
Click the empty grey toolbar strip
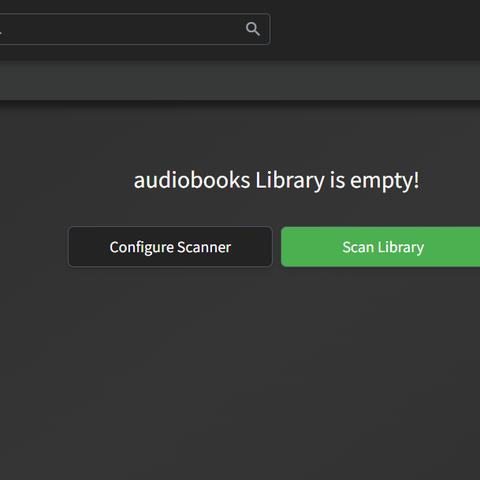pyautogui.click(x=240, y=81)
